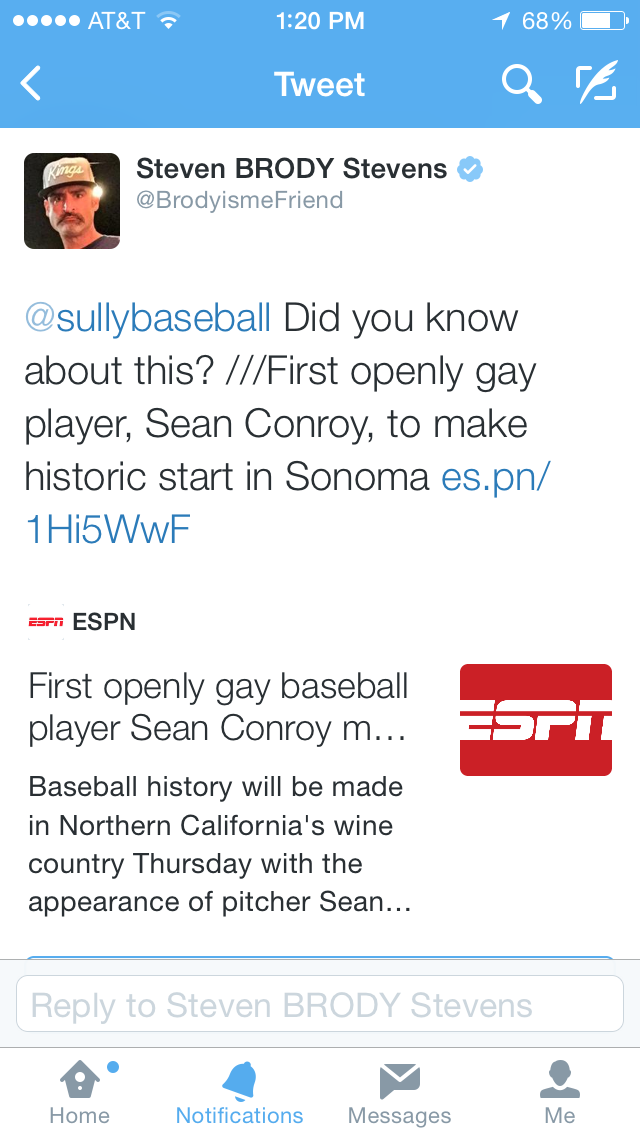
Task: Tap the back arrow icon
Action: (31, 84)
